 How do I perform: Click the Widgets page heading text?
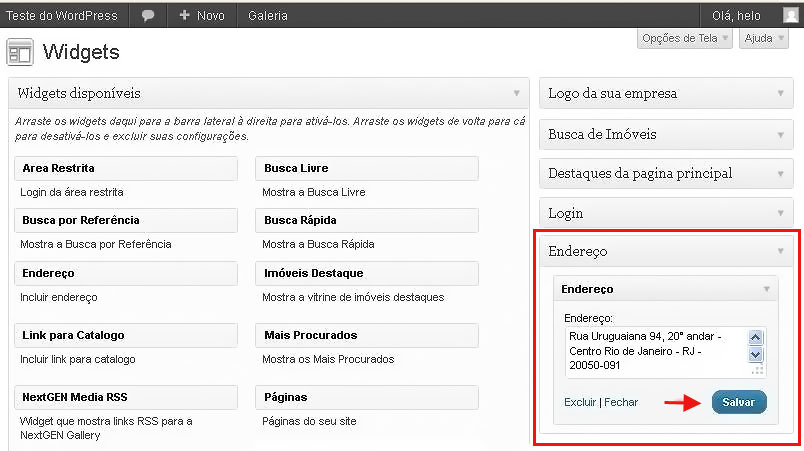point(81,52)
